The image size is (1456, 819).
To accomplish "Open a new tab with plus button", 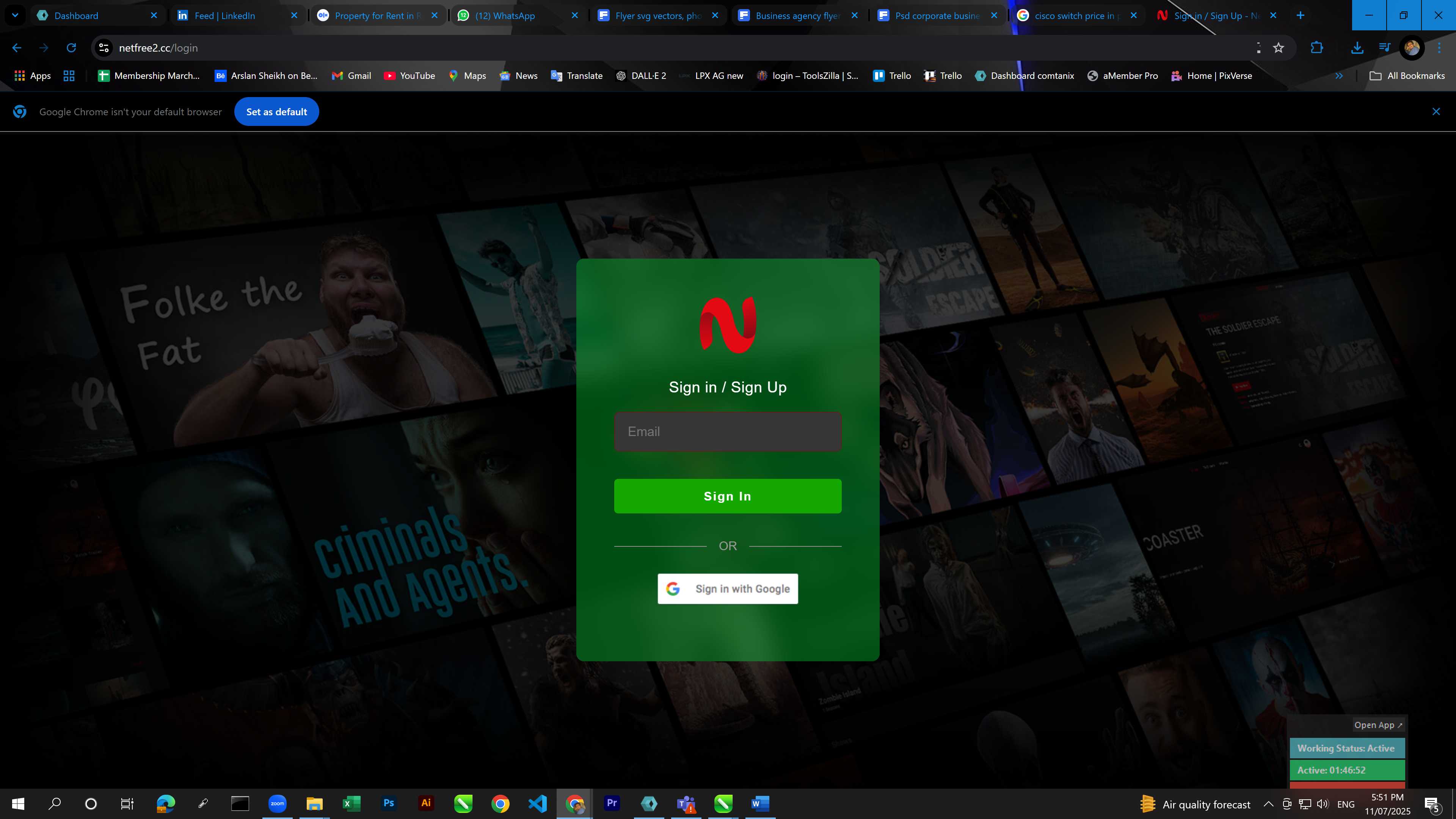I will coord(1301,15).
